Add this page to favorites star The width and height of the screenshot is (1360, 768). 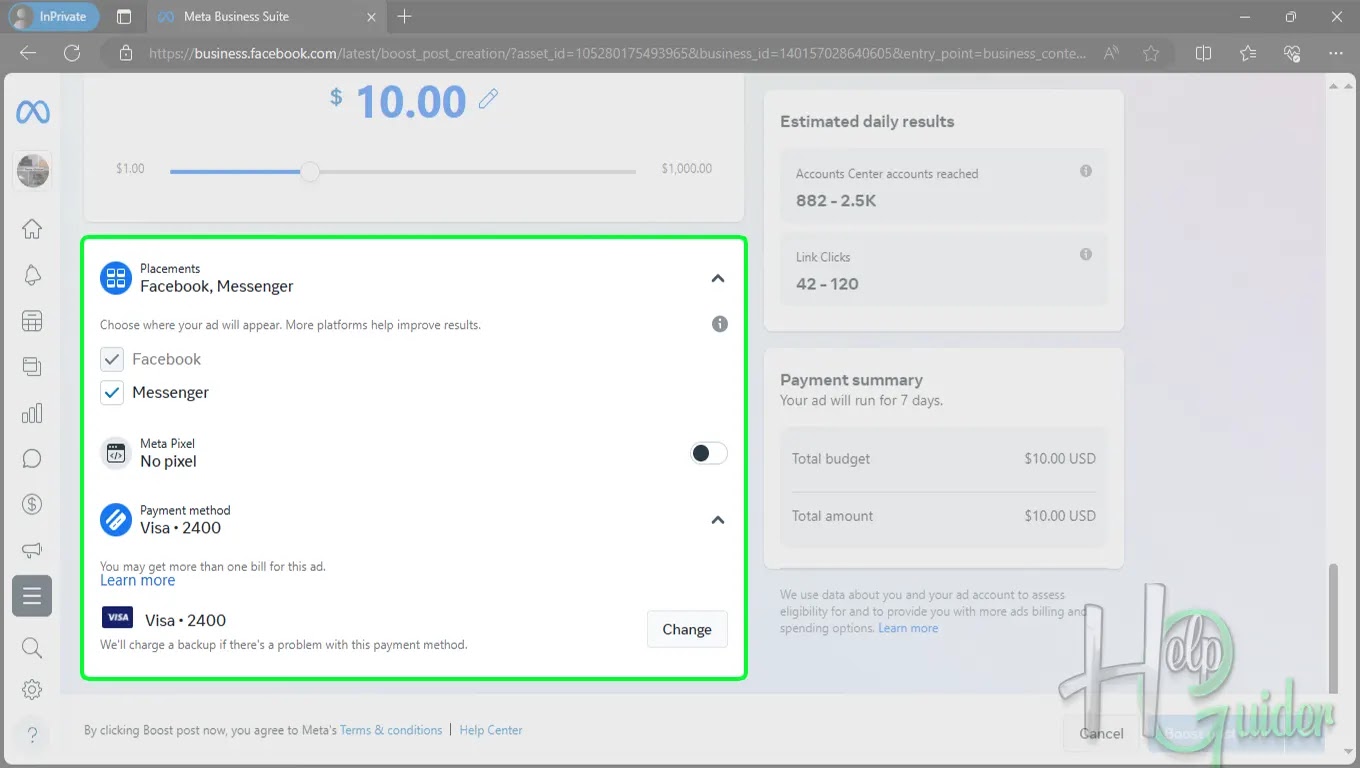[x=1151, y=53]
